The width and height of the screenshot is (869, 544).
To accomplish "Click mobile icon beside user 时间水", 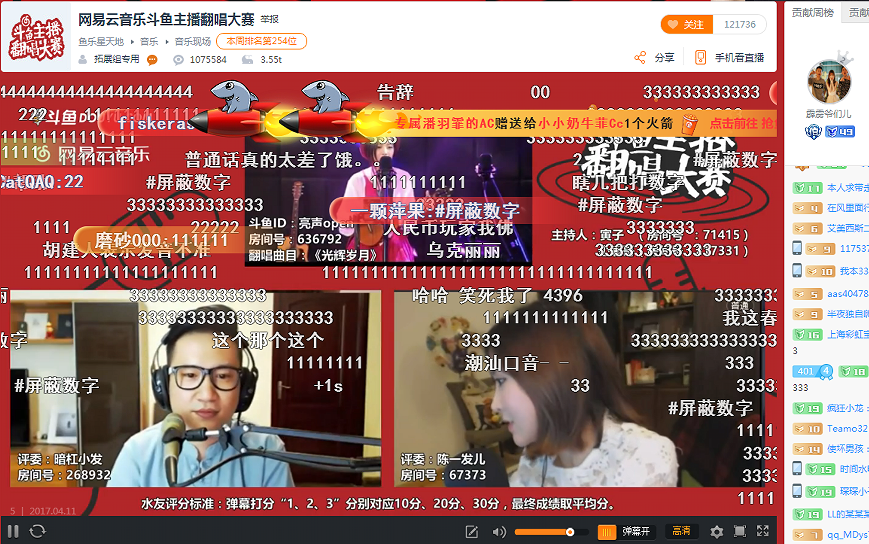I will pos(797,469).
